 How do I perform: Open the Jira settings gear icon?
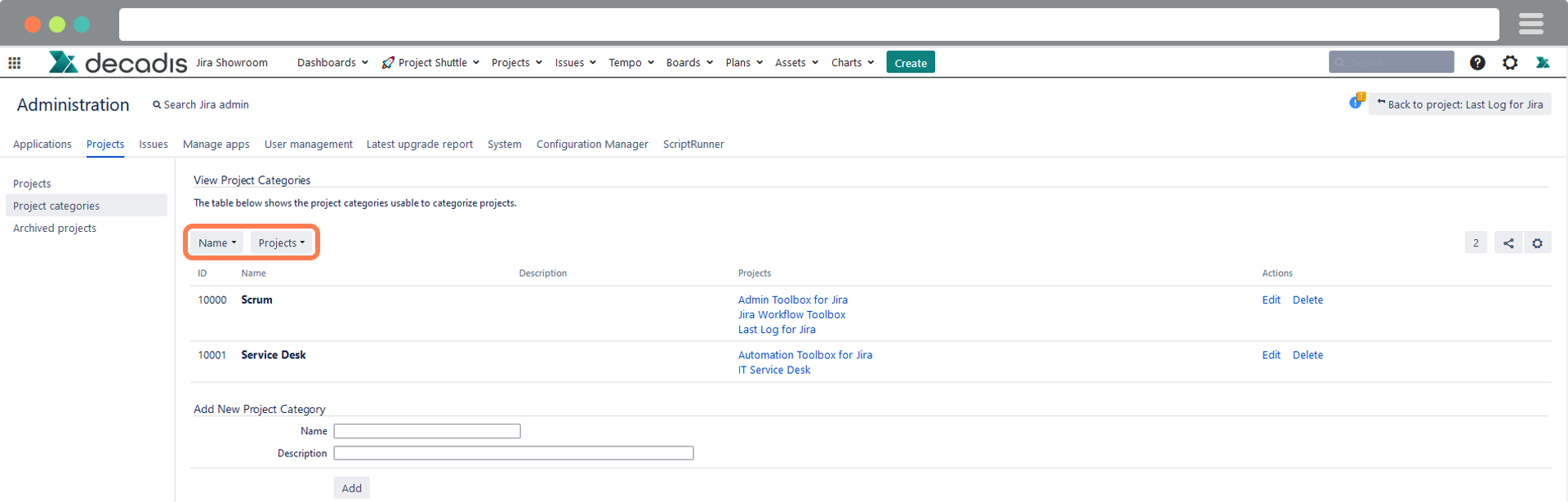pos(1510,63)
